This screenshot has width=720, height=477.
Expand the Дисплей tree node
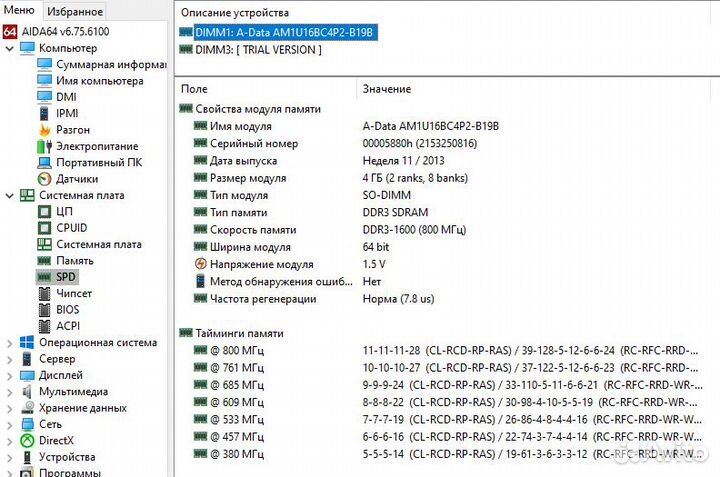pos(9,376)
